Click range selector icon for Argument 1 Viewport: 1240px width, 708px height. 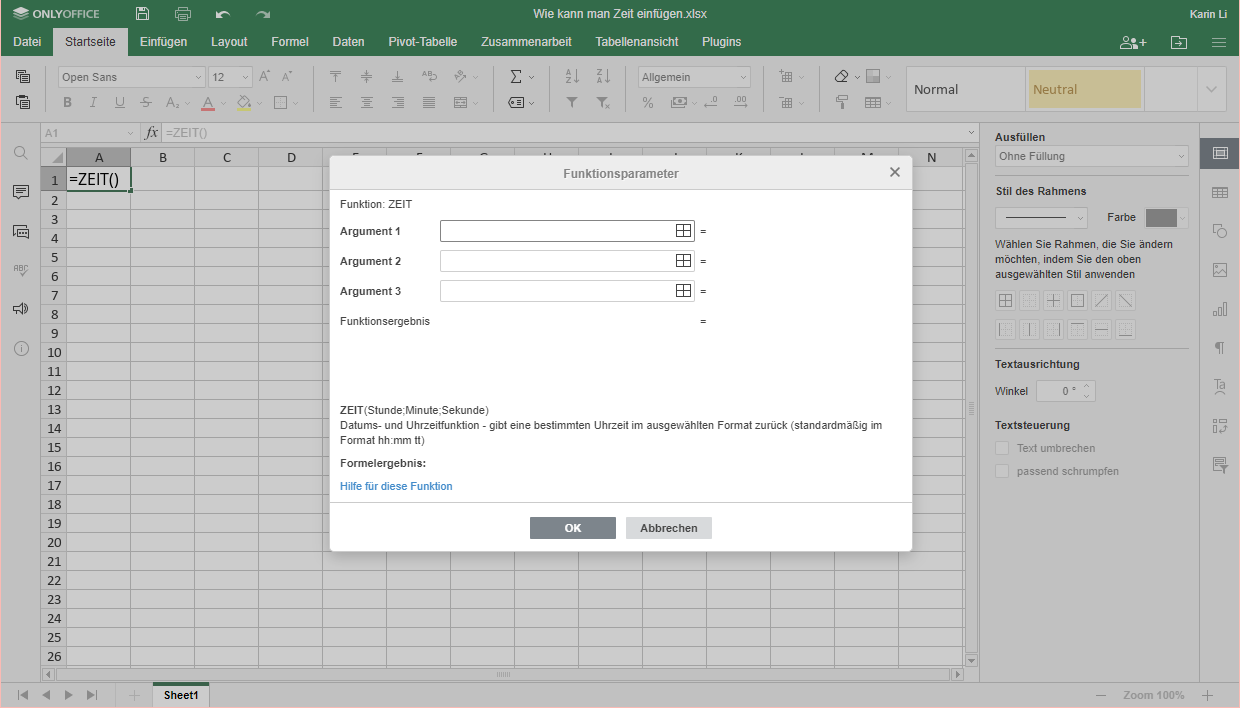[x=684, y=231]
